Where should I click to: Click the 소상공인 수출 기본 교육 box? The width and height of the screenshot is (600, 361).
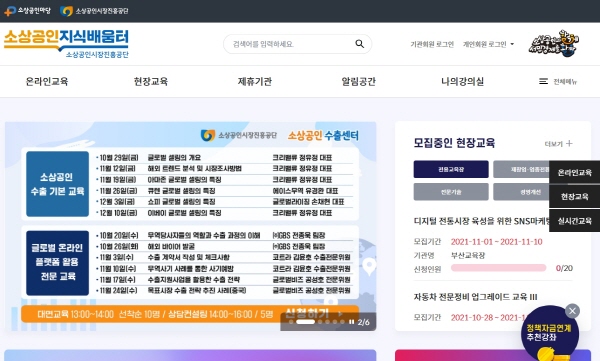pyautogui.click(x=57, y=184)
